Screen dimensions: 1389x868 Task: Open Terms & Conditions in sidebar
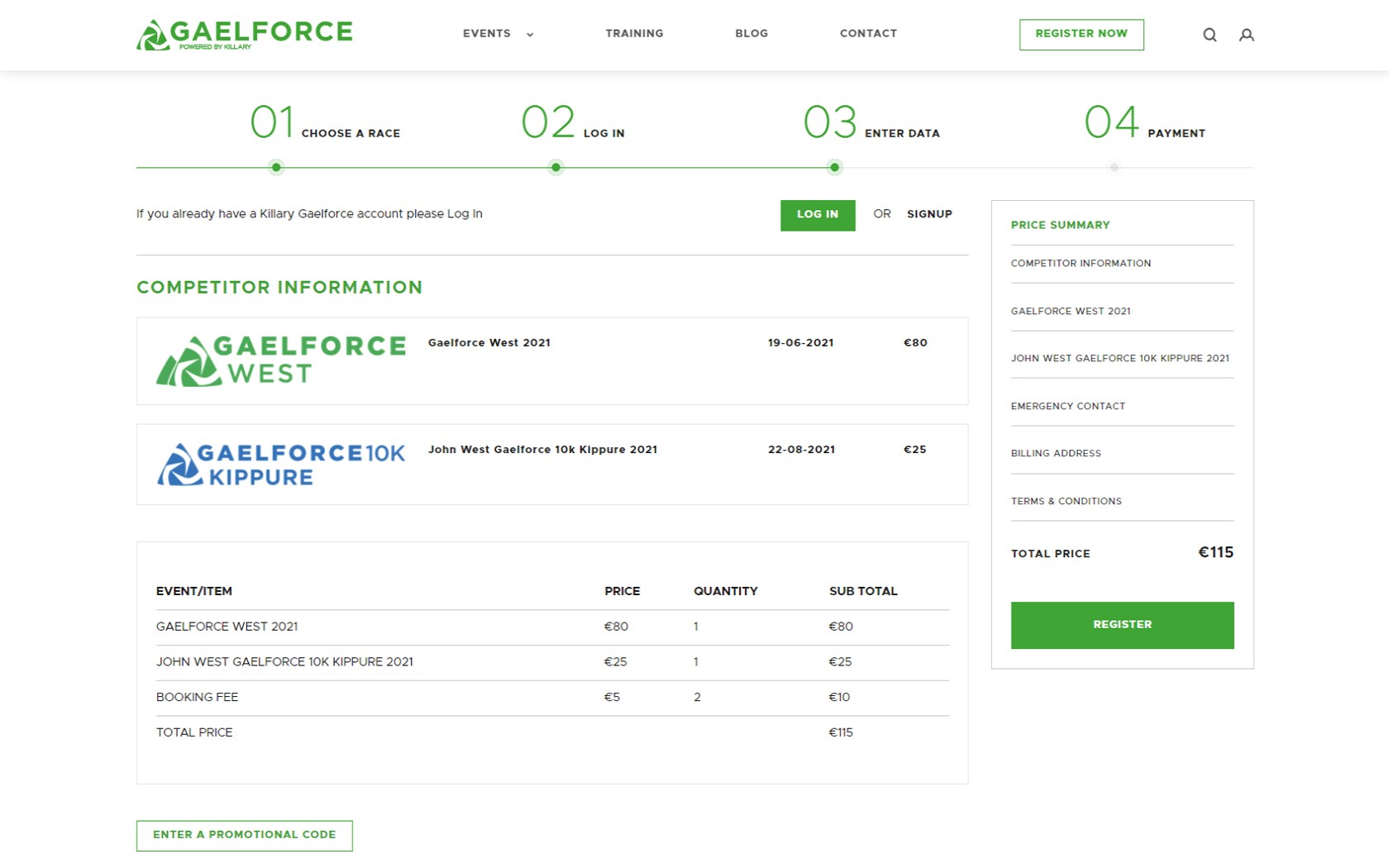(1066, 502)
